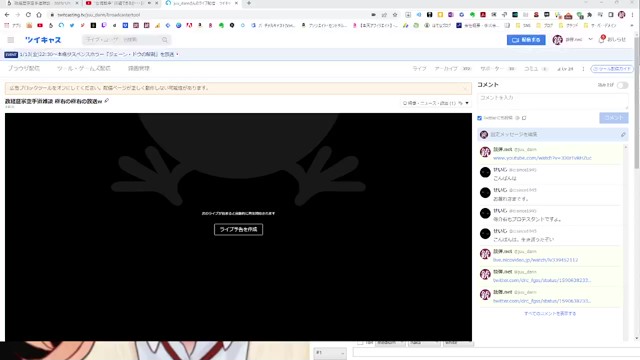Image resolution: width=640 pixels, height=360 pixels.
Task: Open the SNS bookmark folder
Action: (x=523, y=25)
